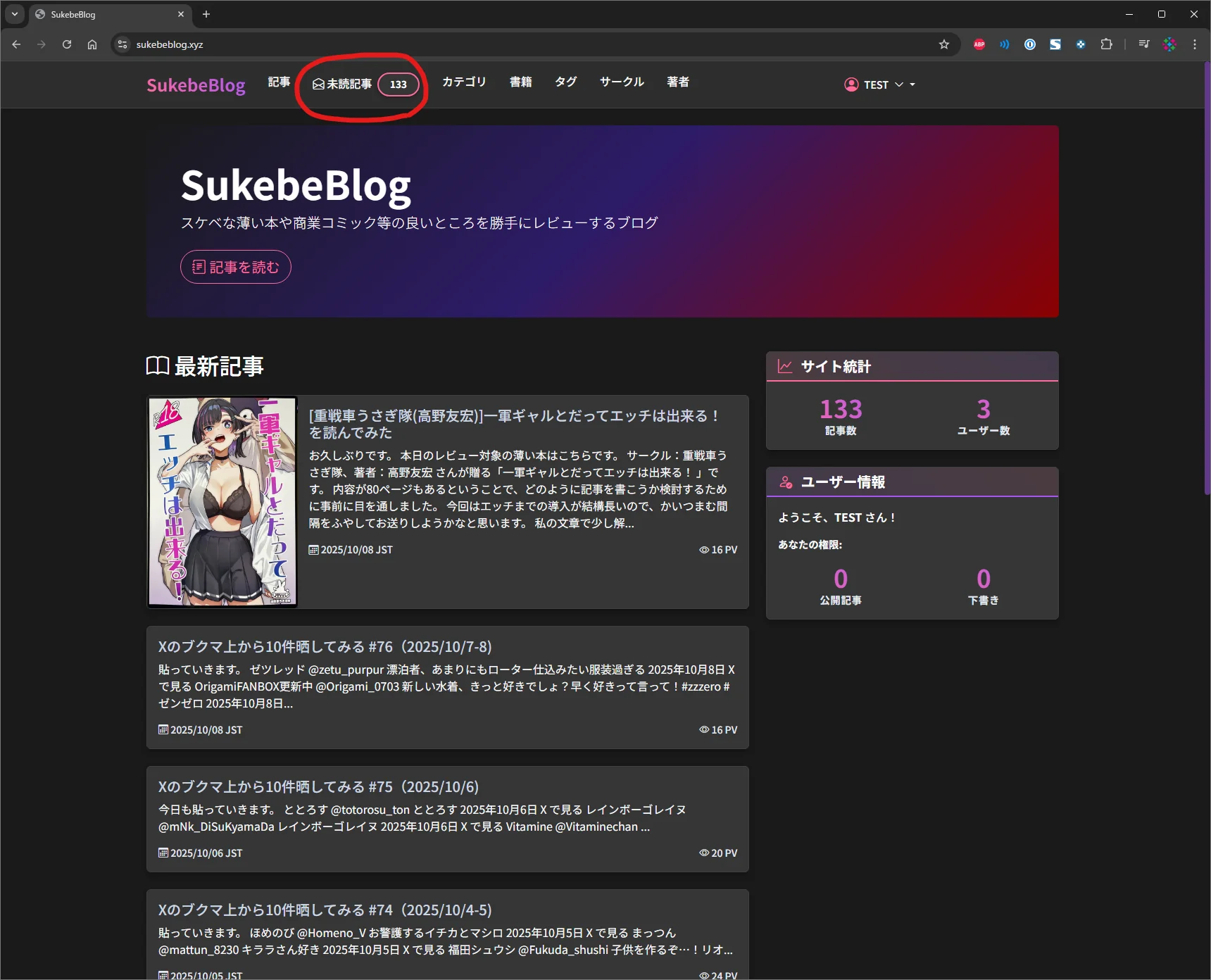Open the media control icon in toolbar
This screenshot has width=1211, height=980.
tap(1143, 44)
